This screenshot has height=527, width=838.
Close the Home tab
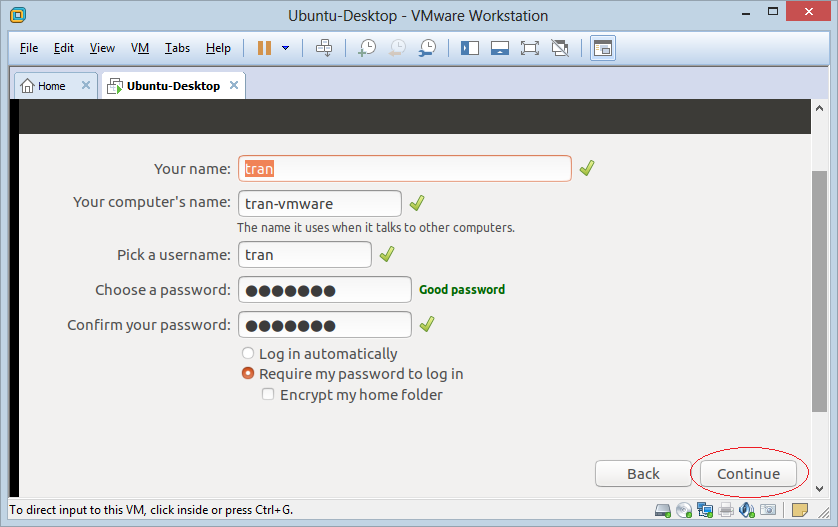(x=86, y=86)
